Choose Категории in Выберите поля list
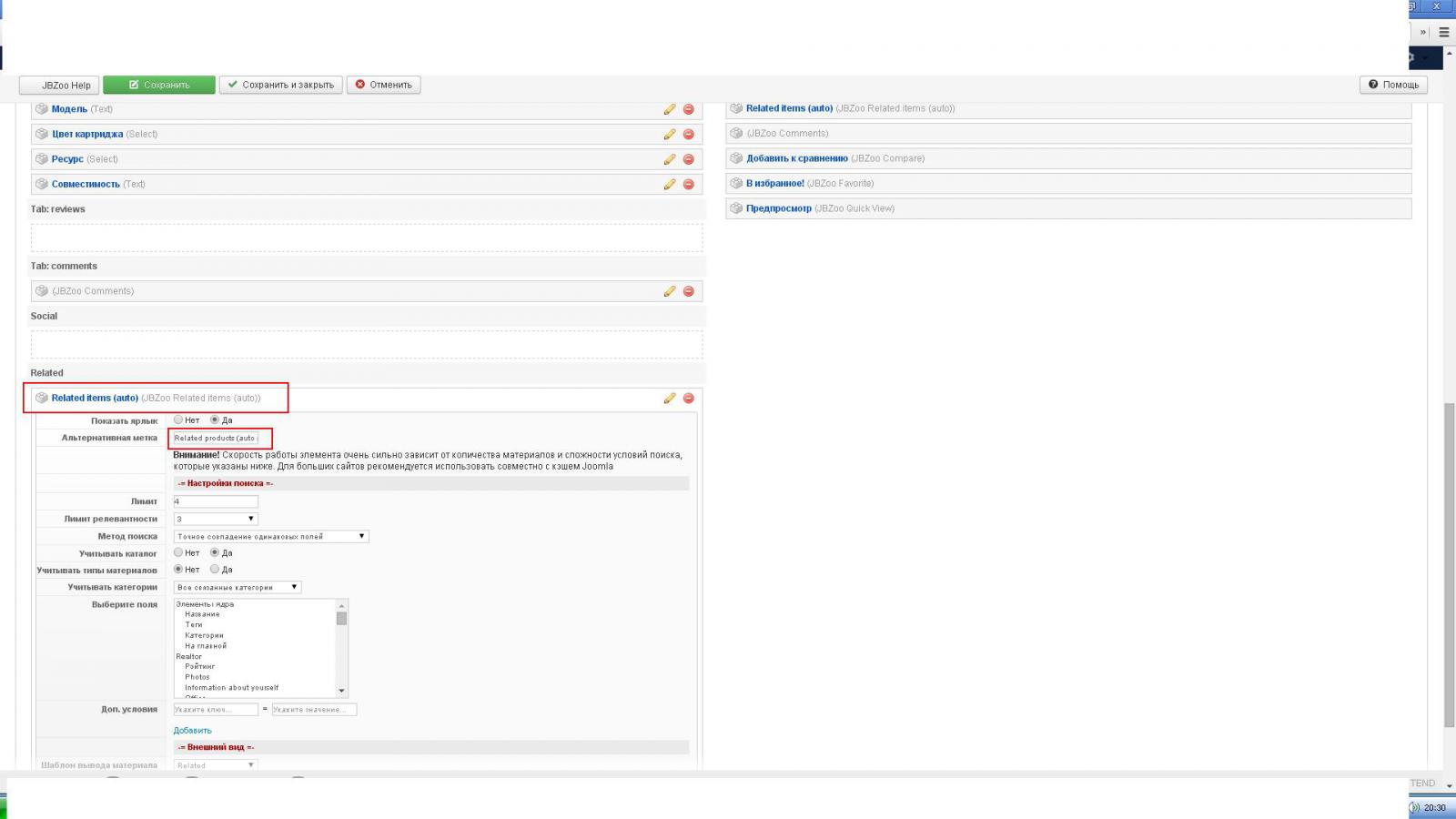The width and height of the screenshot is (1456, 819). coord(204,635)
